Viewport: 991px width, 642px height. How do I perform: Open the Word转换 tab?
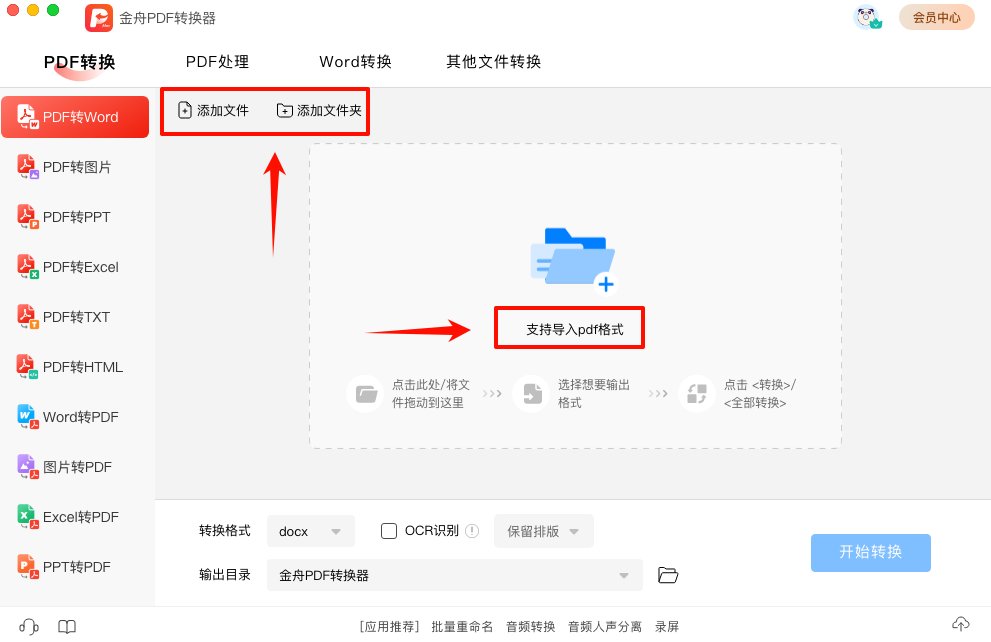(x=355, y=62)
